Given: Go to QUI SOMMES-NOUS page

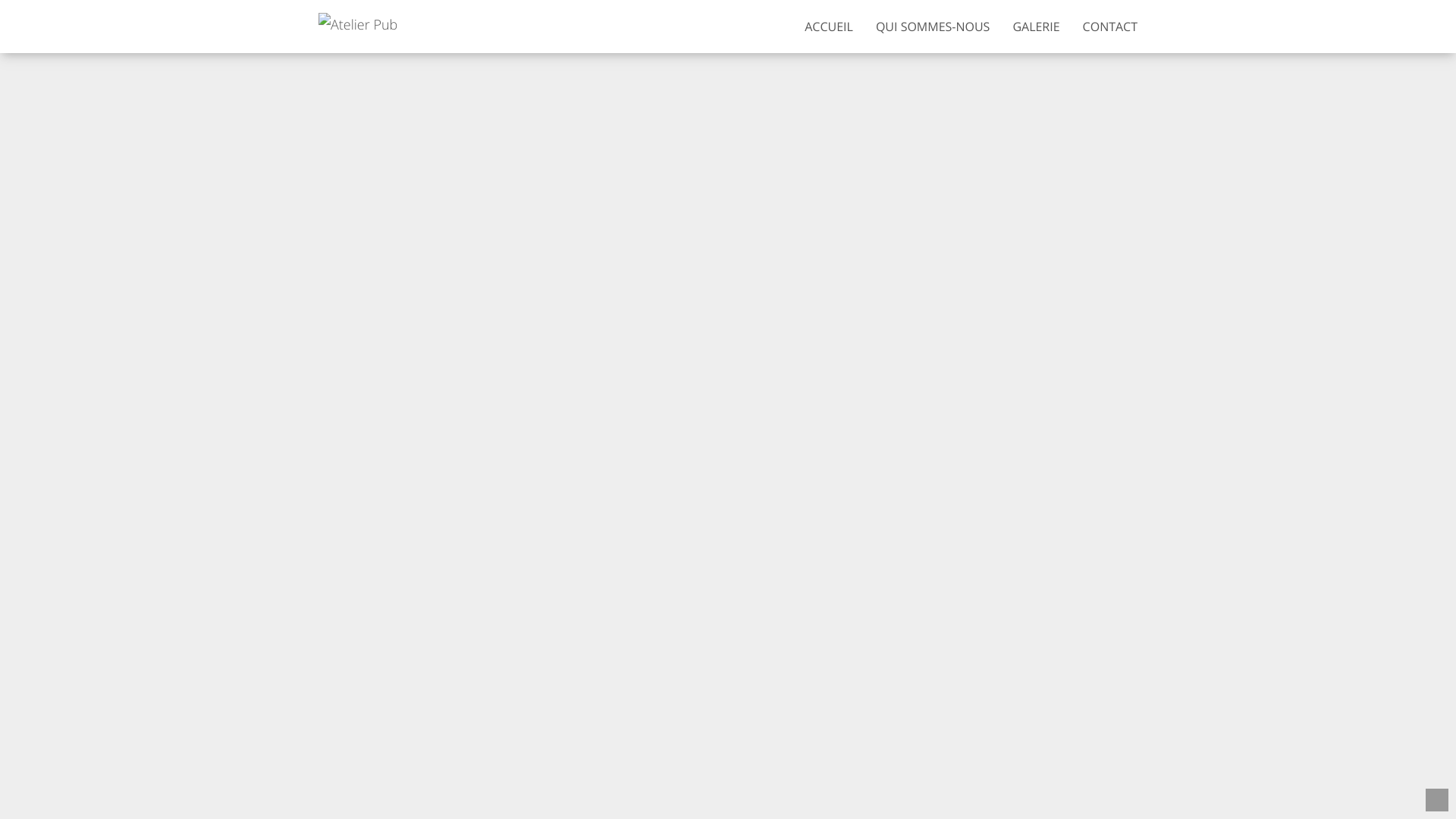Looking at the screenshot, I should tap(932, 27).
